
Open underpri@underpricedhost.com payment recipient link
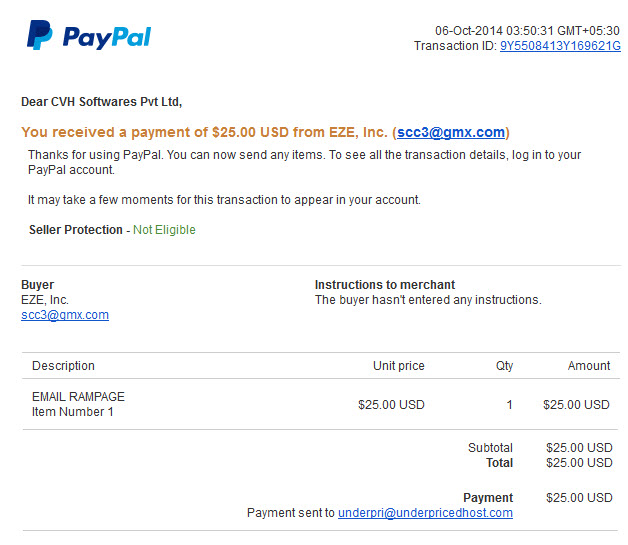click(425, 513)
